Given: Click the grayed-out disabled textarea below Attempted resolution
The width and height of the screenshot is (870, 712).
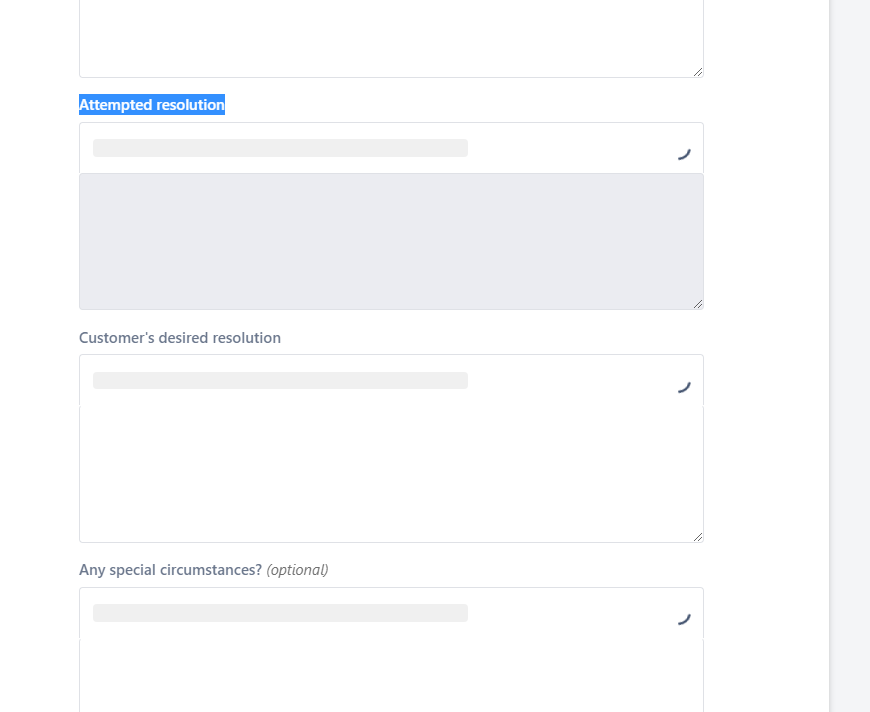Looking at the screenshot, I should coord(390,240).
